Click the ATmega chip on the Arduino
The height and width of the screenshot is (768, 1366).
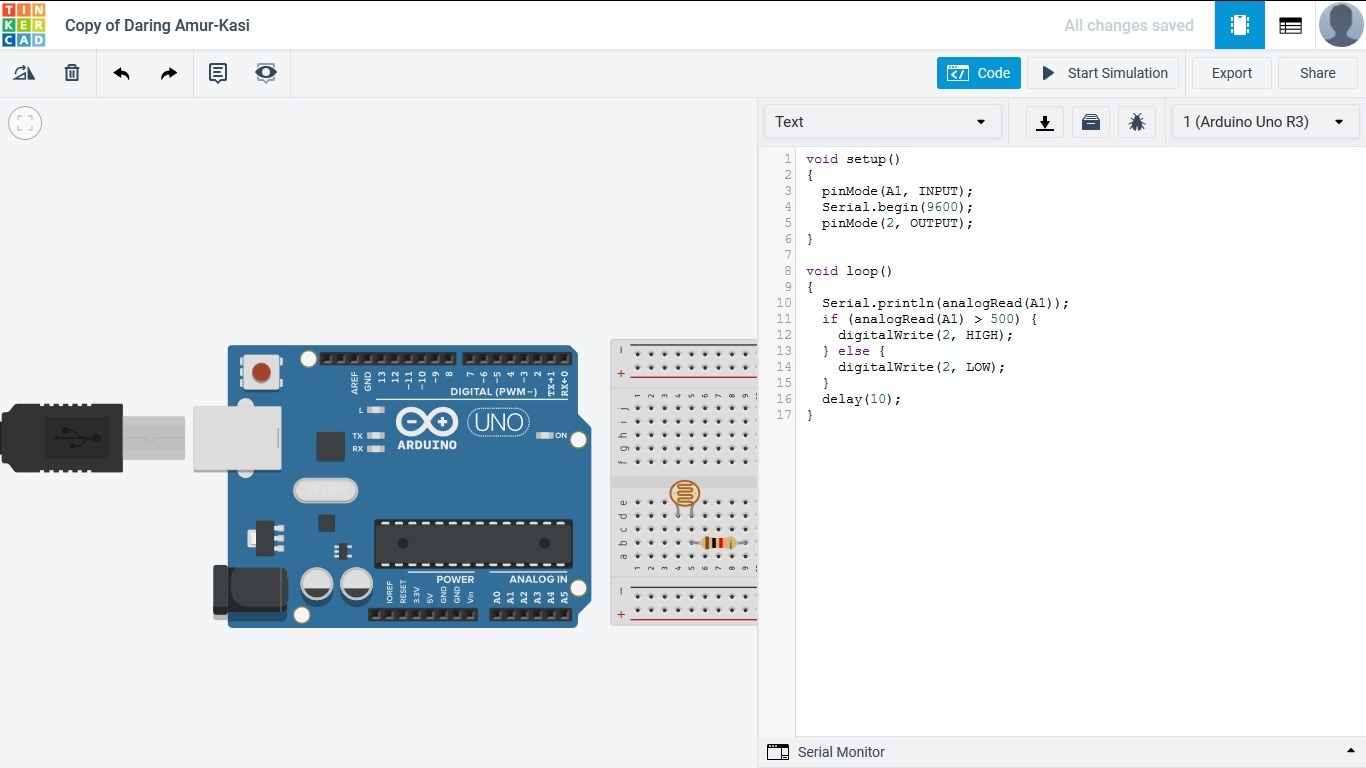coord(473,543)
